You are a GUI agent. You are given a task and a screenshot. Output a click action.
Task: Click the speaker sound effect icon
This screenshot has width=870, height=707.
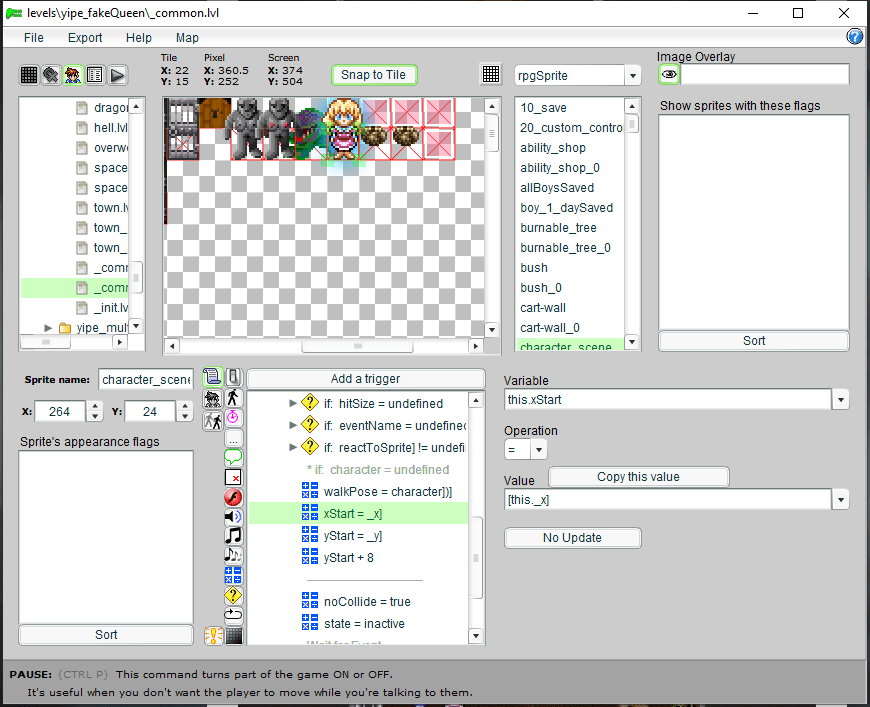(x=233, y=516)
